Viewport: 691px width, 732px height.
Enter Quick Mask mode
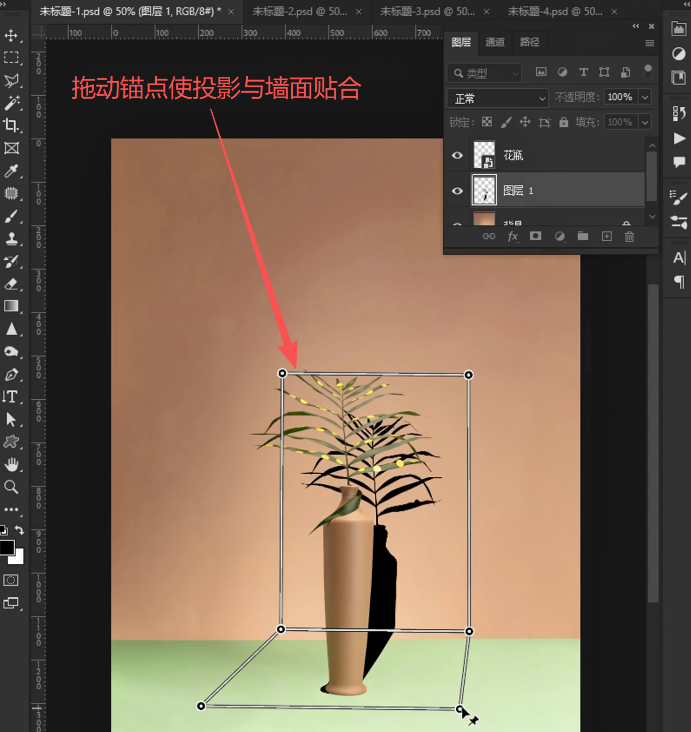[x=11, y=580]
